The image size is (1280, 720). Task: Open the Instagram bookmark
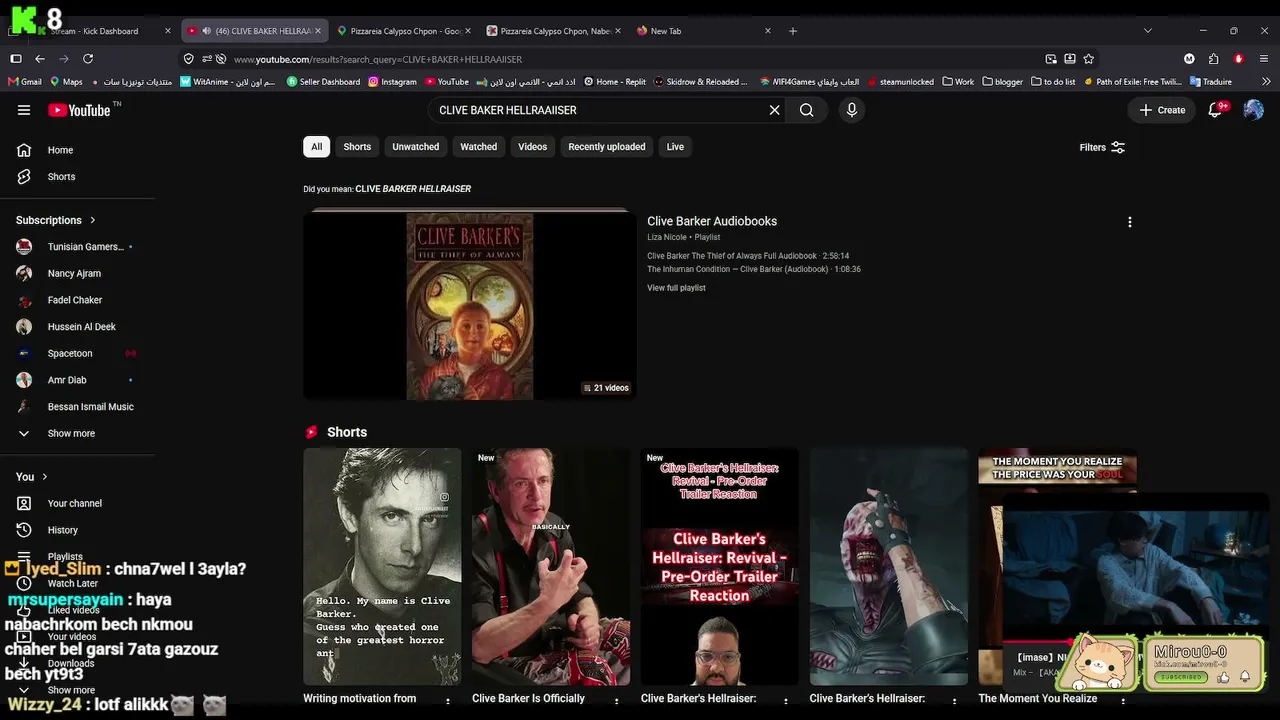(x=392, y=82)
